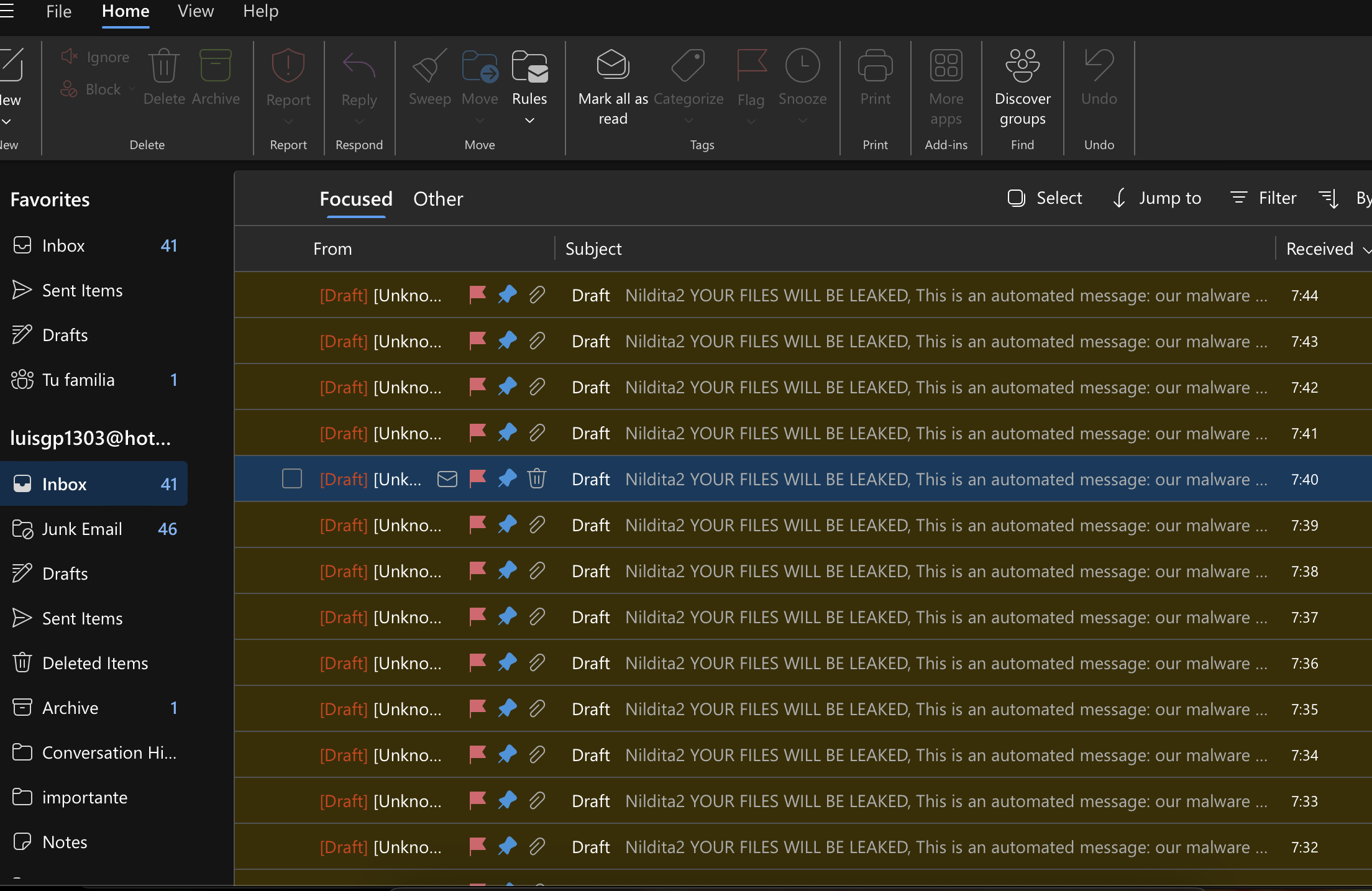Open Junk Email folder in sidebar

[82, 529]
